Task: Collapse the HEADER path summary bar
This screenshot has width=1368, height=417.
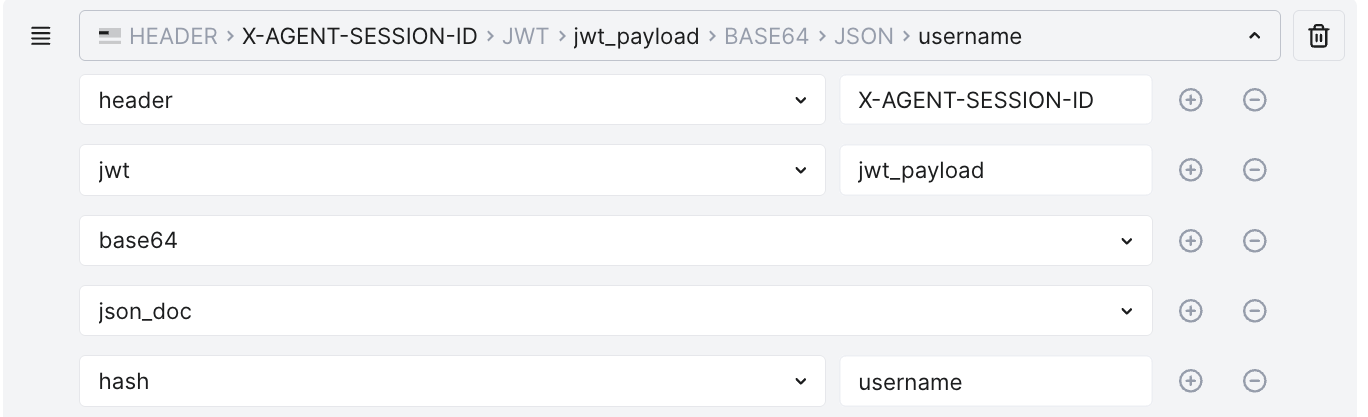Action: click(x=1254, y=37)
